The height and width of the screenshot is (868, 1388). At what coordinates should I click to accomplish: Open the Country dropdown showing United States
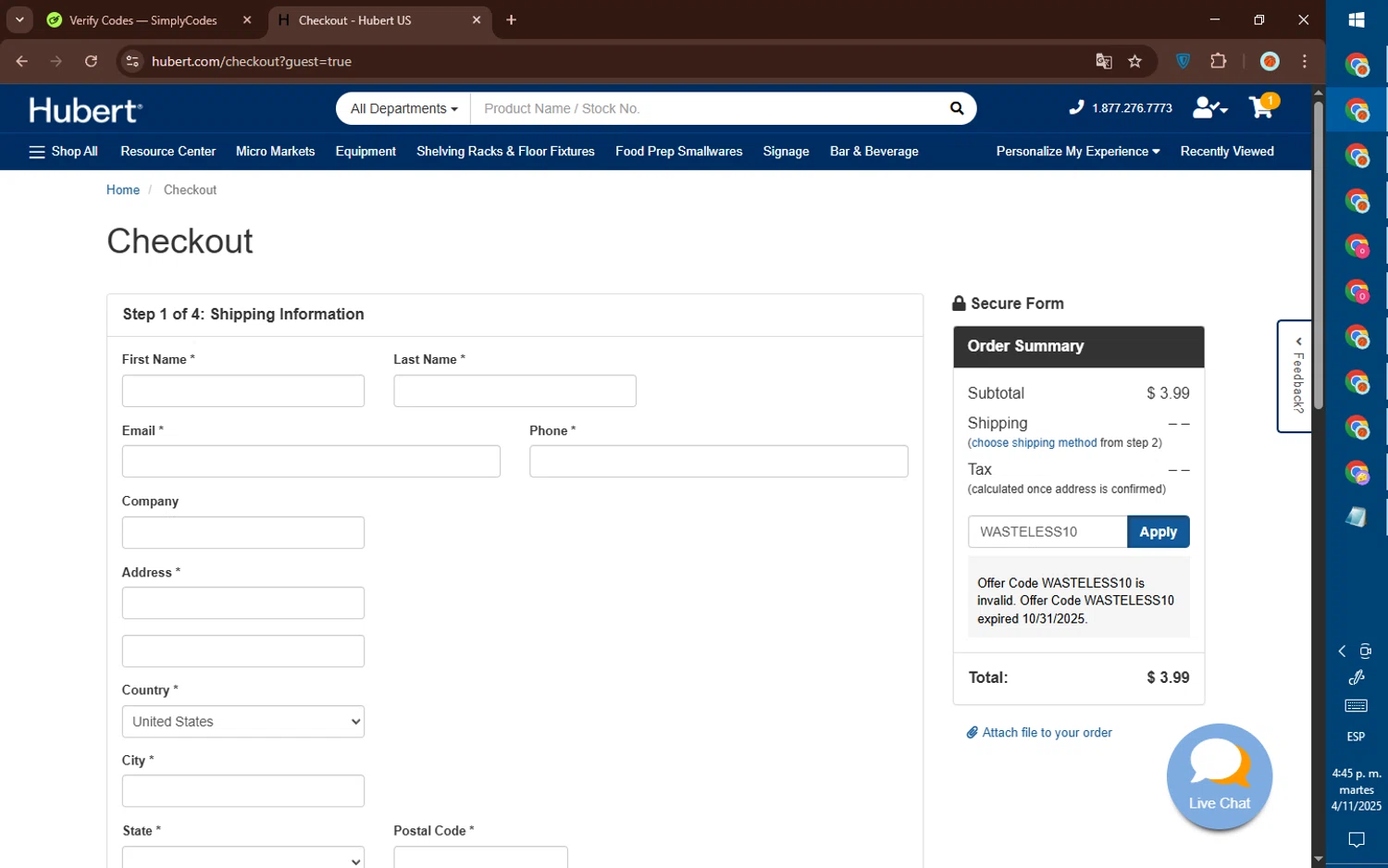coord(243,722)
